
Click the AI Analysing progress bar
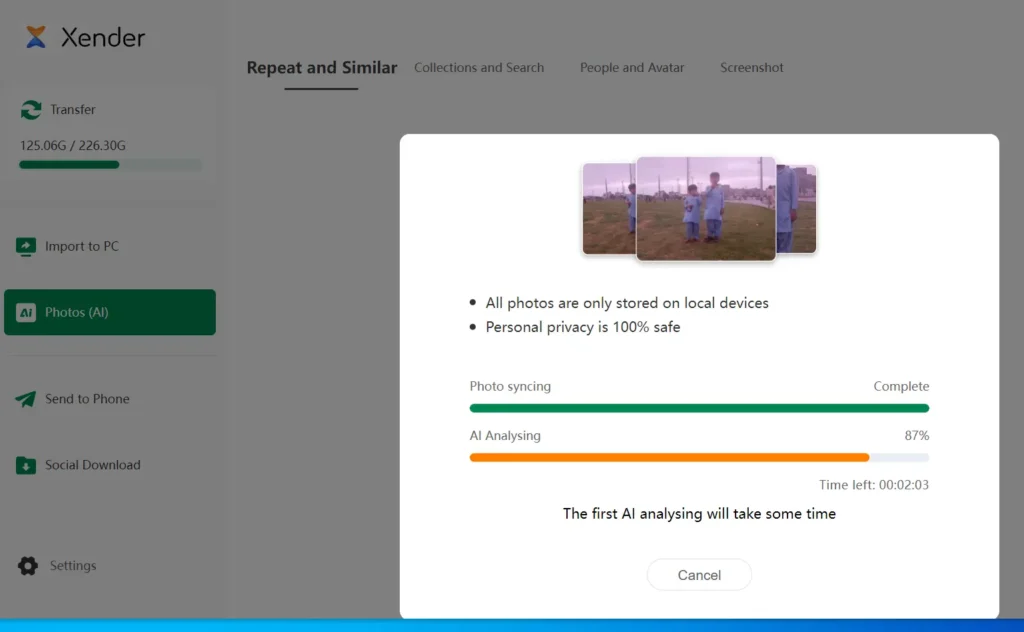pyautogui.click(x=699, y=457)
